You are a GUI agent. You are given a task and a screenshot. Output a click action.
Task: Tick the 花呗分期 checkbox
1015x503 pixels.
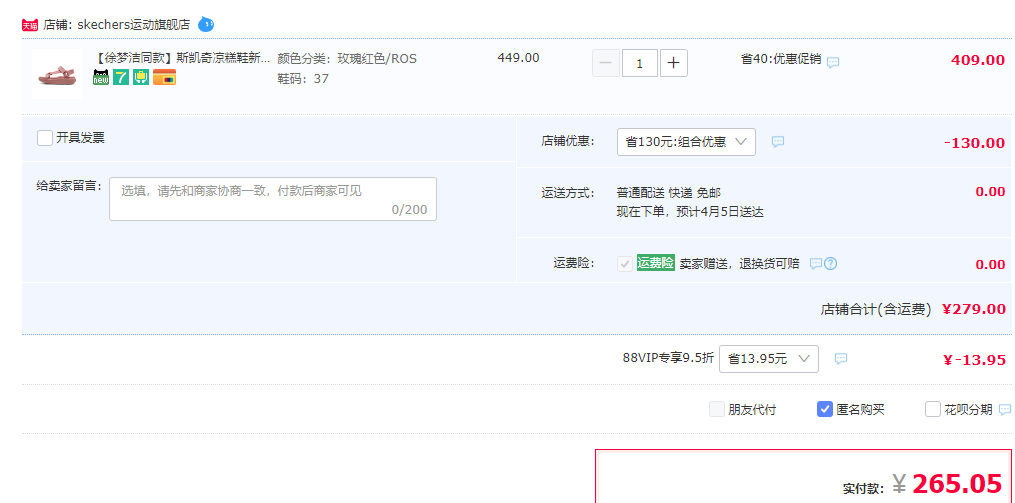click(933, 409)
